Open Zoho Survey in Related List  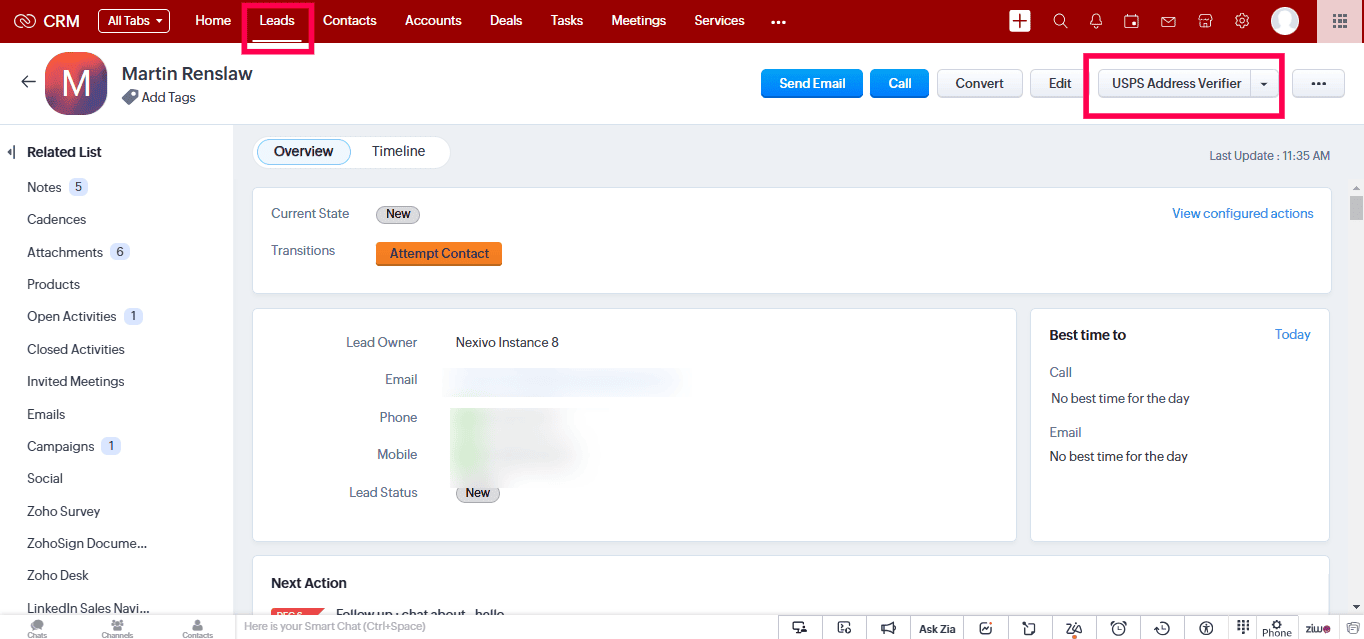click(64, 512)
